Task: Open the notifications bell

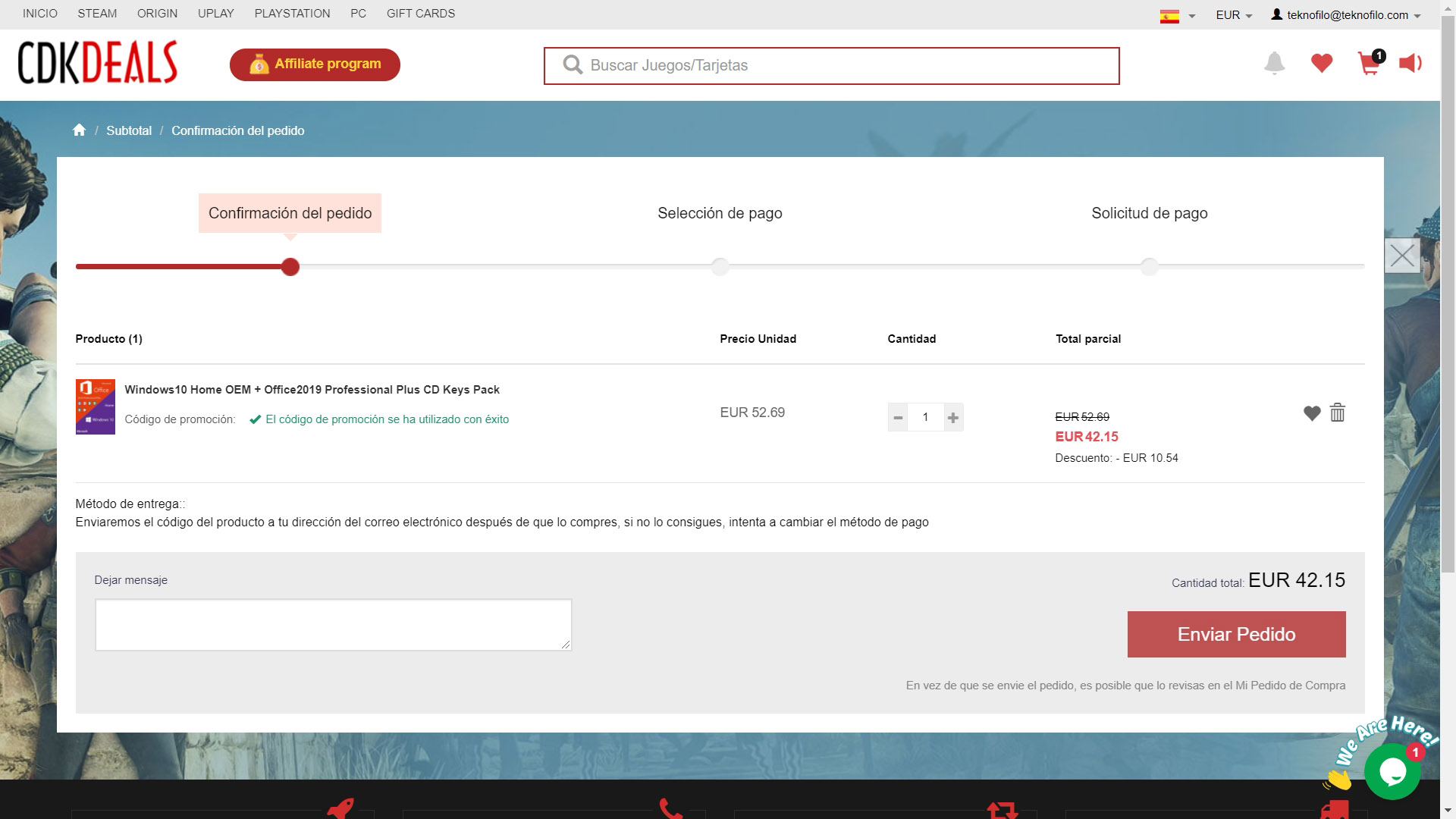Action: [1275, 64]
